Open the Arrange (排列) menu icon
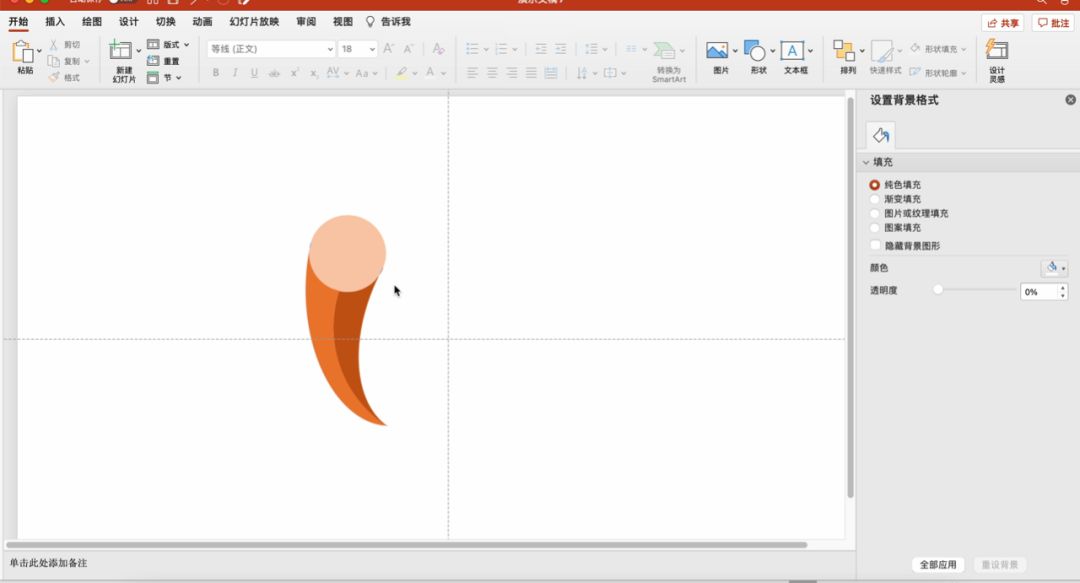This screenshot has width=1080, height=583. point(844,50)
